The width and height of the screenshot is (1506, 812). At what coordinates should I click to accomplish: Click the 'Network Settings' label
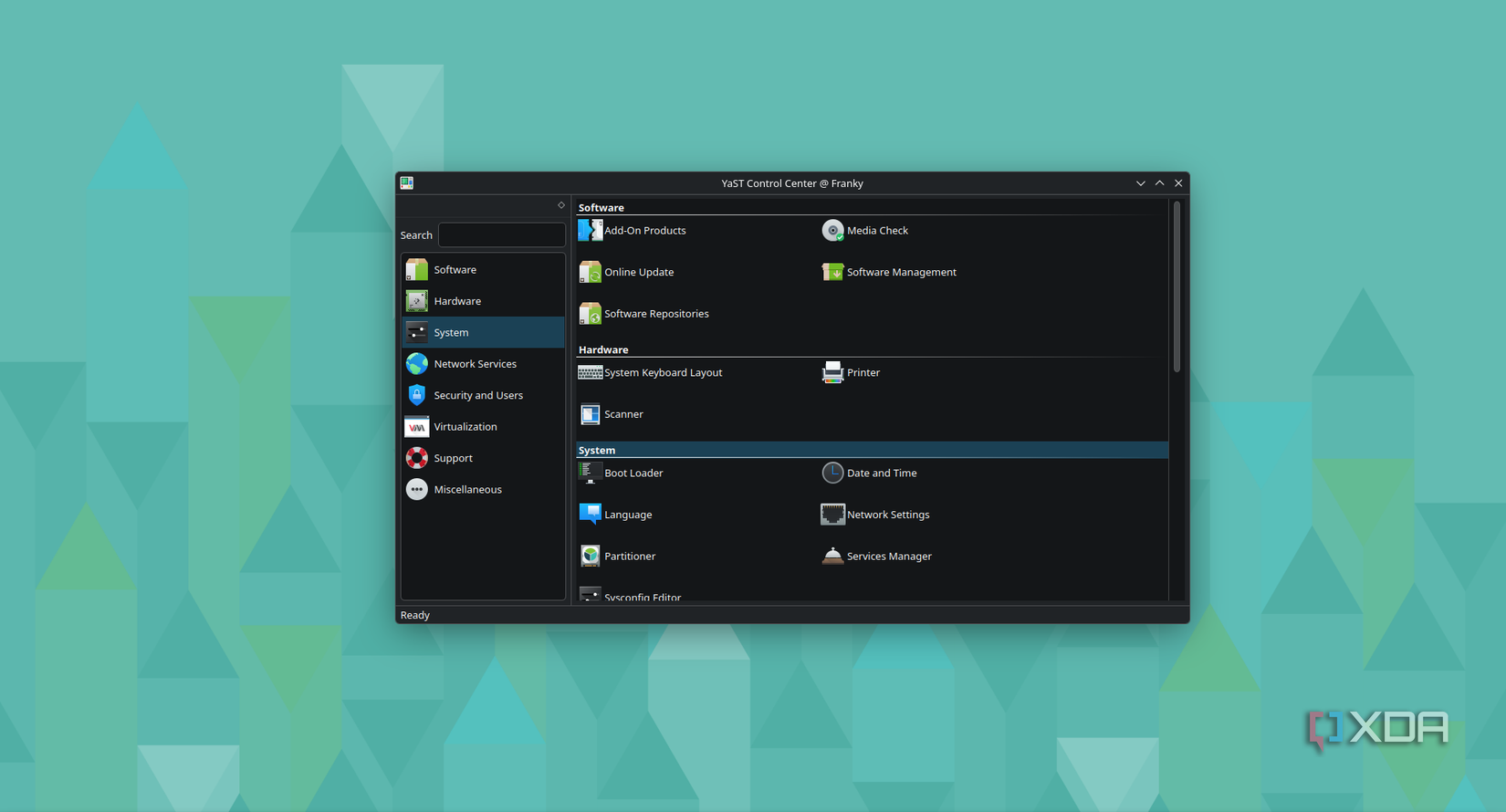coord(888,515)
